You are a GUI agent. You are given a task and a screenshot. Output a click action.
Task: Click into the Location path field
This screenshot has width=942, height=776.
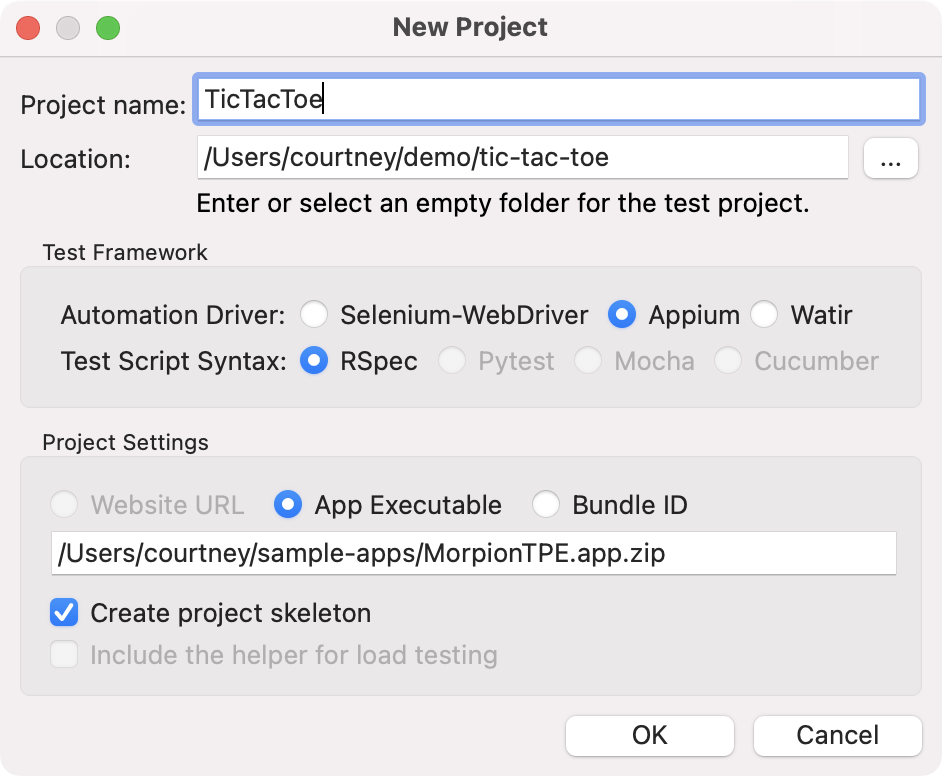tap(523, 157)
